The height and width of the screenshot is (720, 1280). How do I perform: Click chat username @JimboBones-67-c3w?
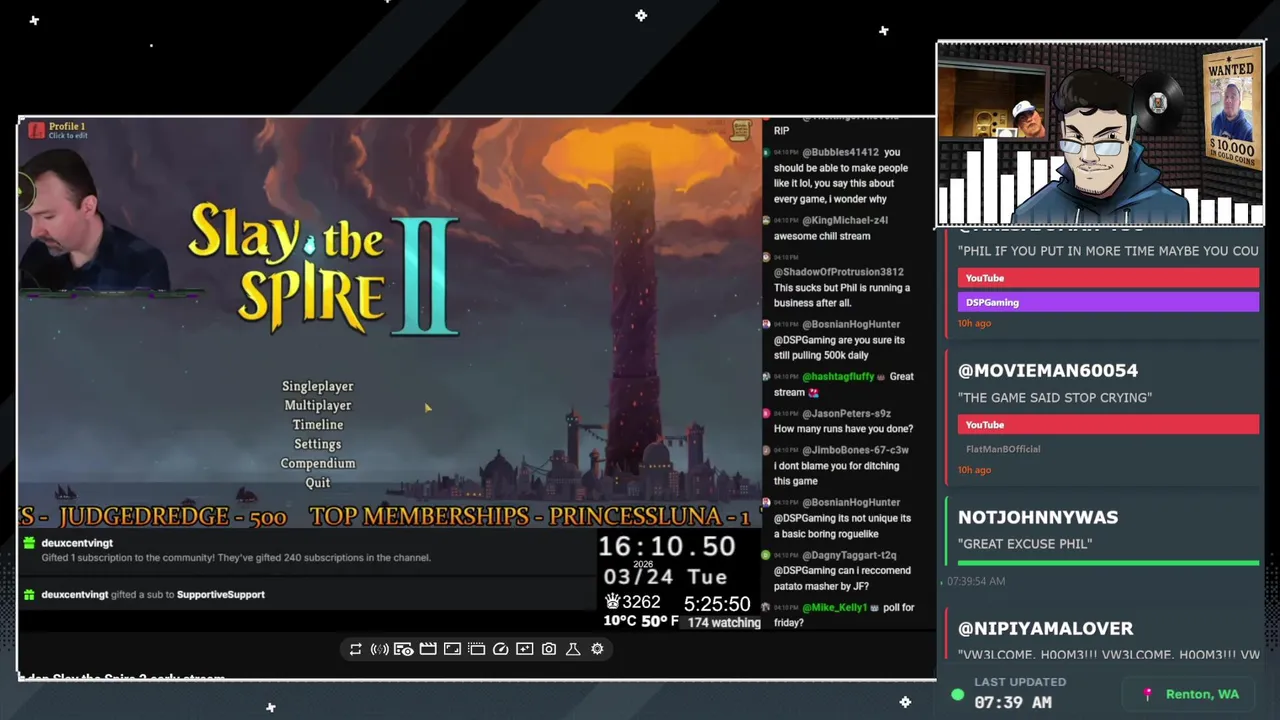tap(855, 450)
